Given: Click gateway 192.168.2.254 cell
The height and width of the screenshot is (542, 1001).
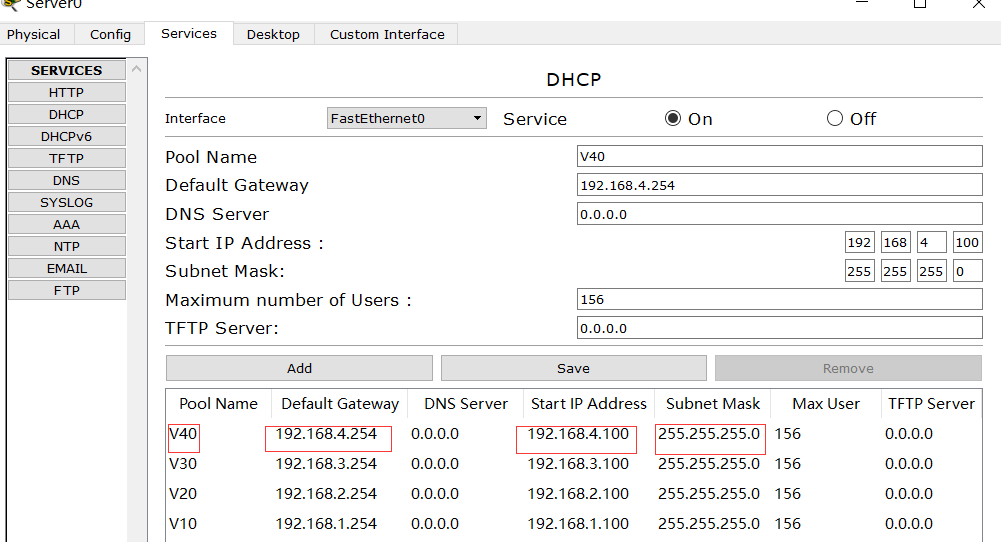Looking at the screenshot, I should pyautogui.click(x=326, y=494).
